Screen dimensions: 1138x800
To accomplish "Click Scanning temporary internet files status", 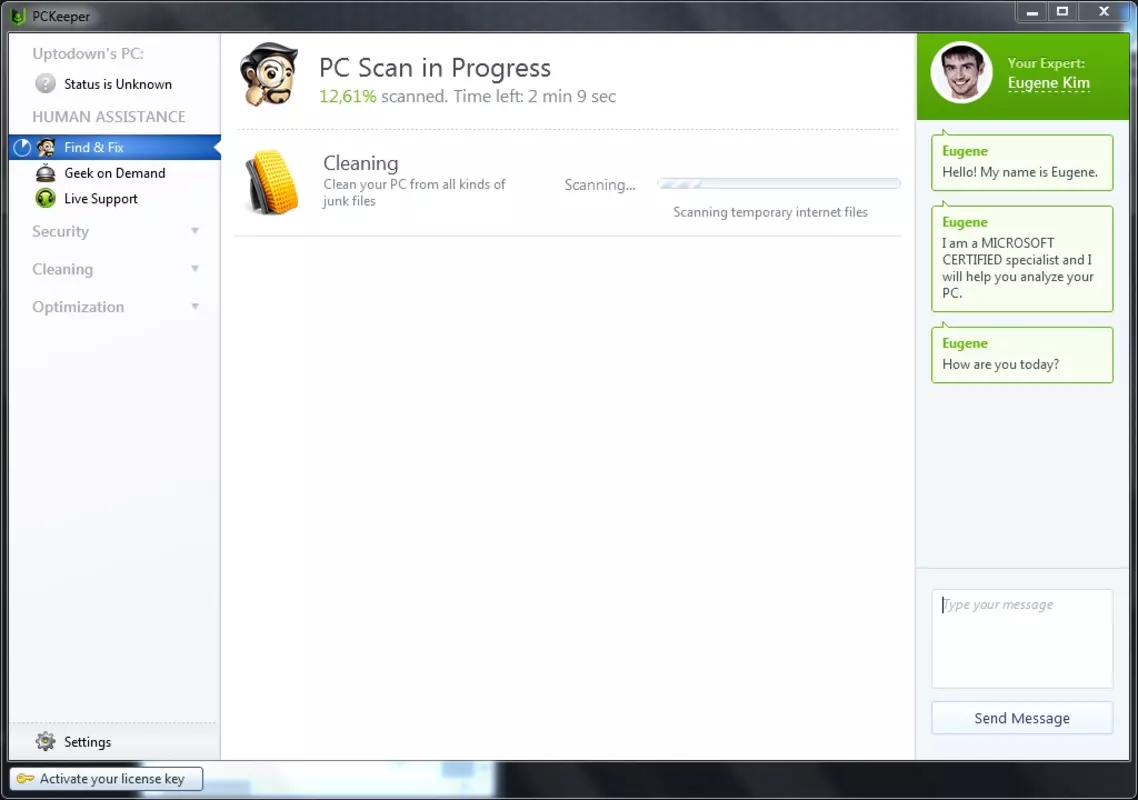I will [770, 212].
